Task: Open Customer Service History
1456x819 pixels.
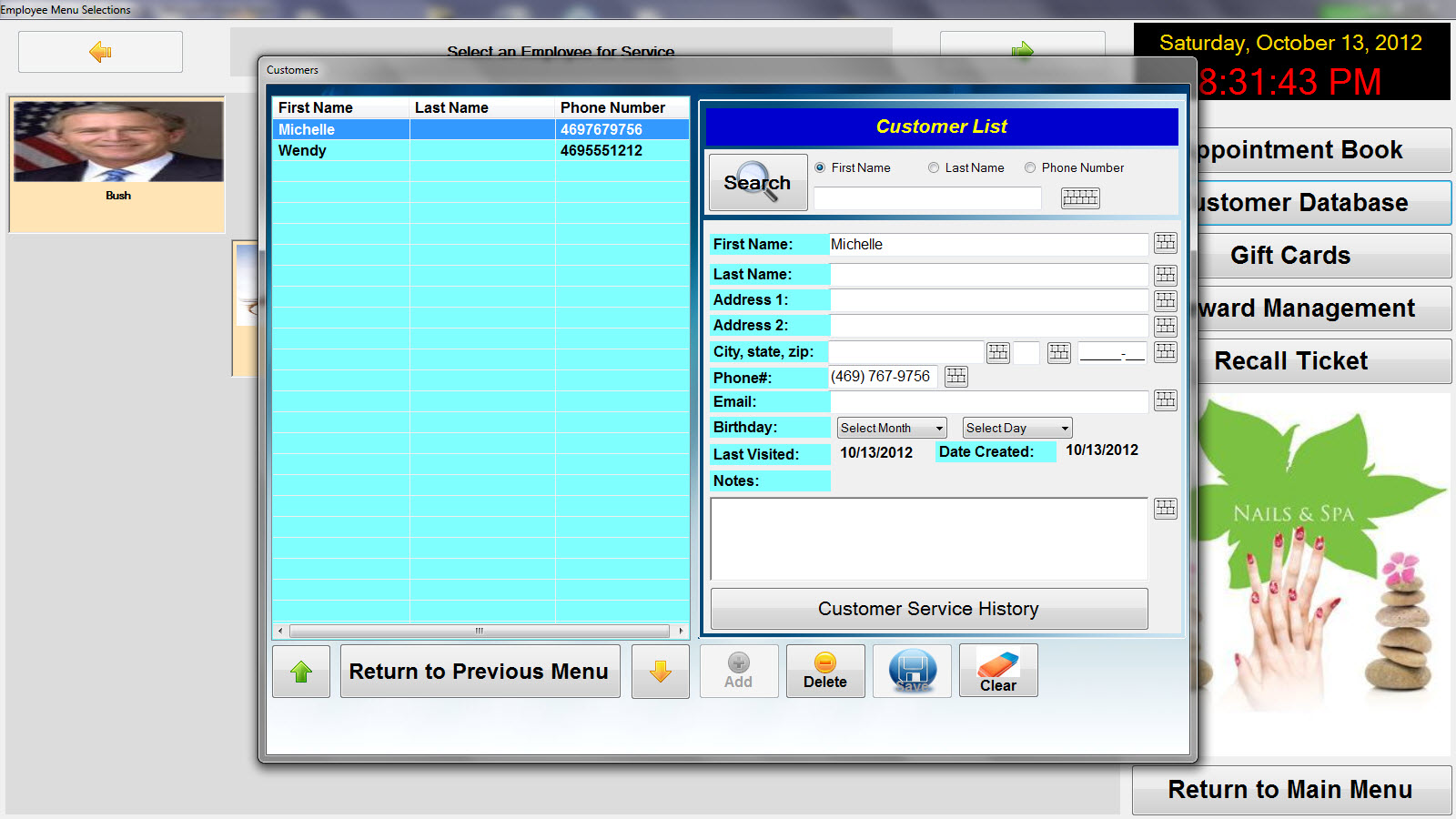Action: 928,609
